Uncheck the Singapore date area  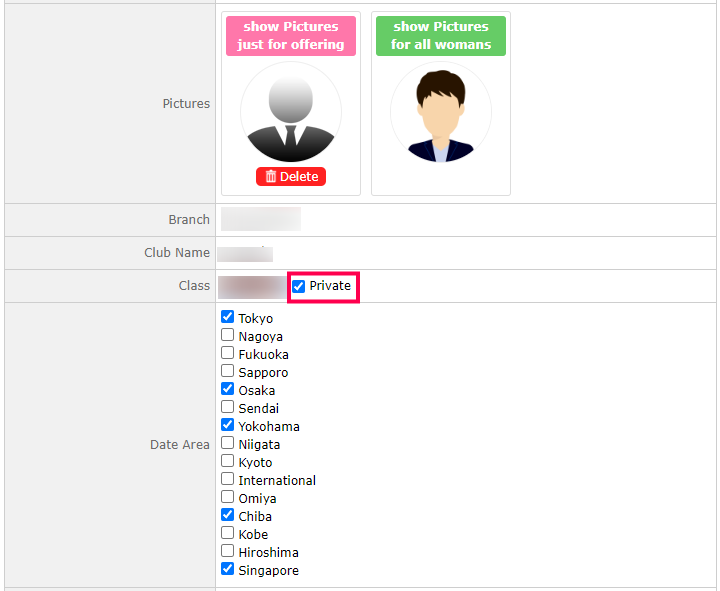228,569
